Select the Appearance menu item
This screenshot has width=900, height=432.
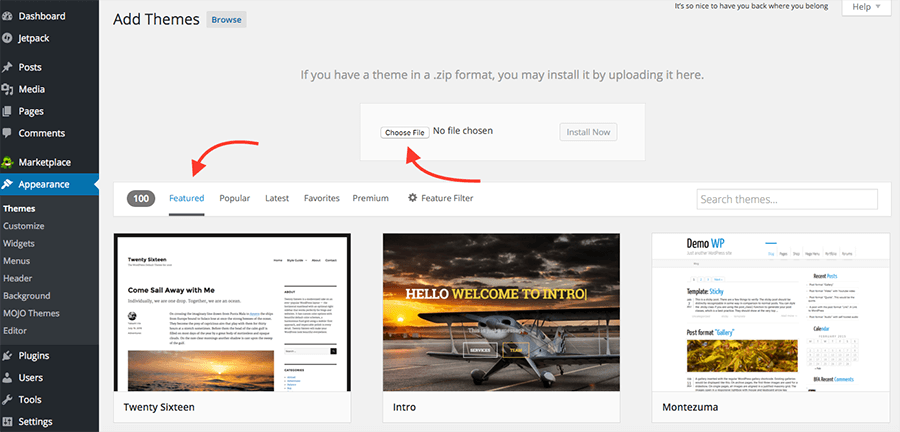click(49, 184)
